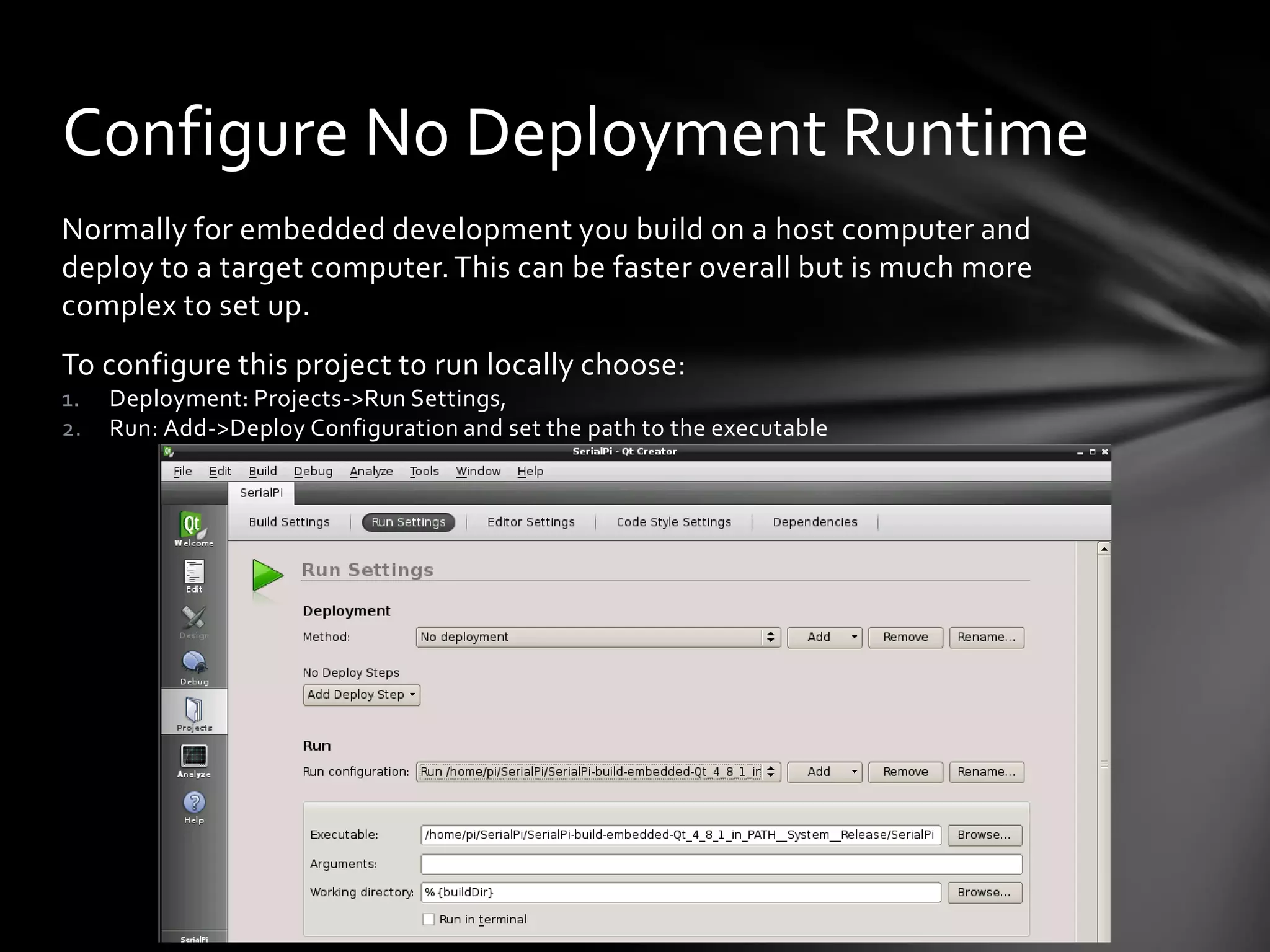Switch to Edit mode icon
The width and height of the screenshot is (1270, 952).
194,576
